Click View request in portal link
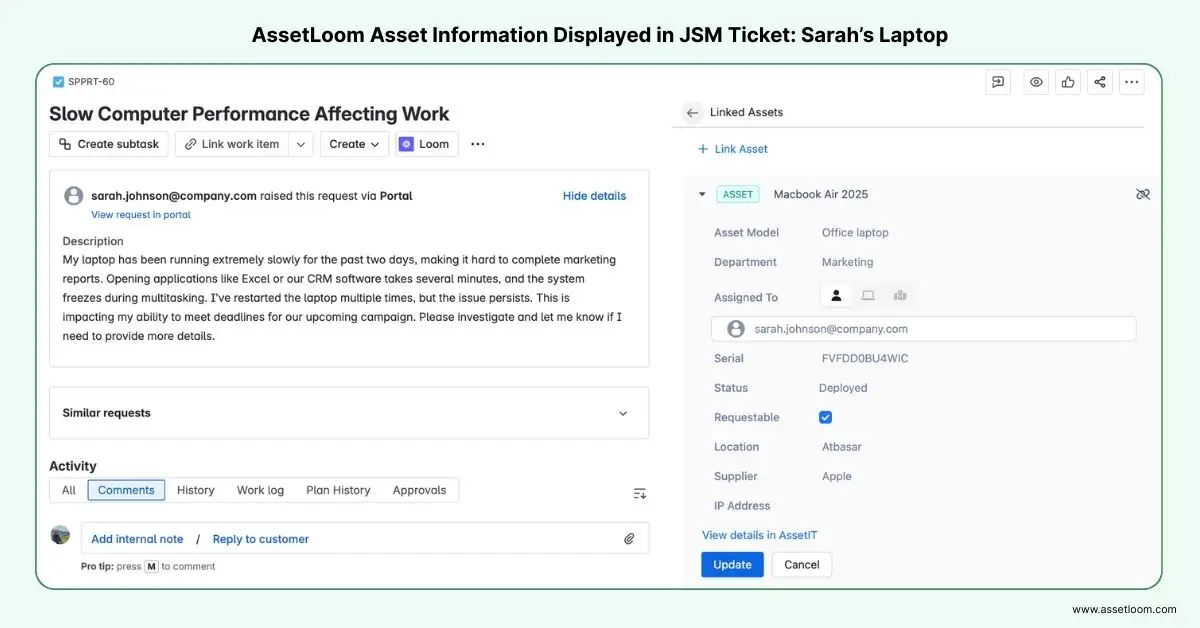The width and height of the screenshot is (1200, 628). 141,215
